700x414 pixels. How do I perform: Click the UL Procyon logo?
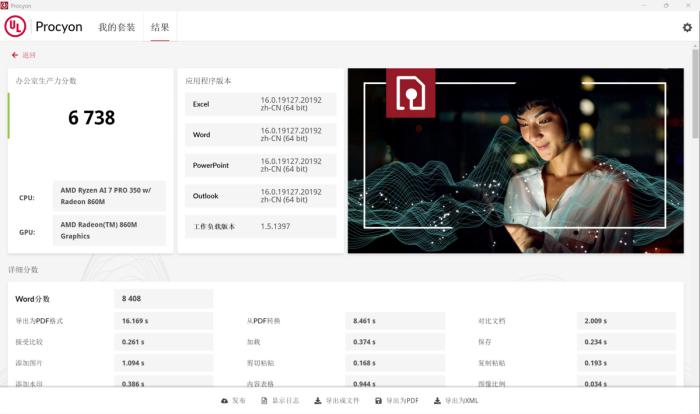(15, 26)
